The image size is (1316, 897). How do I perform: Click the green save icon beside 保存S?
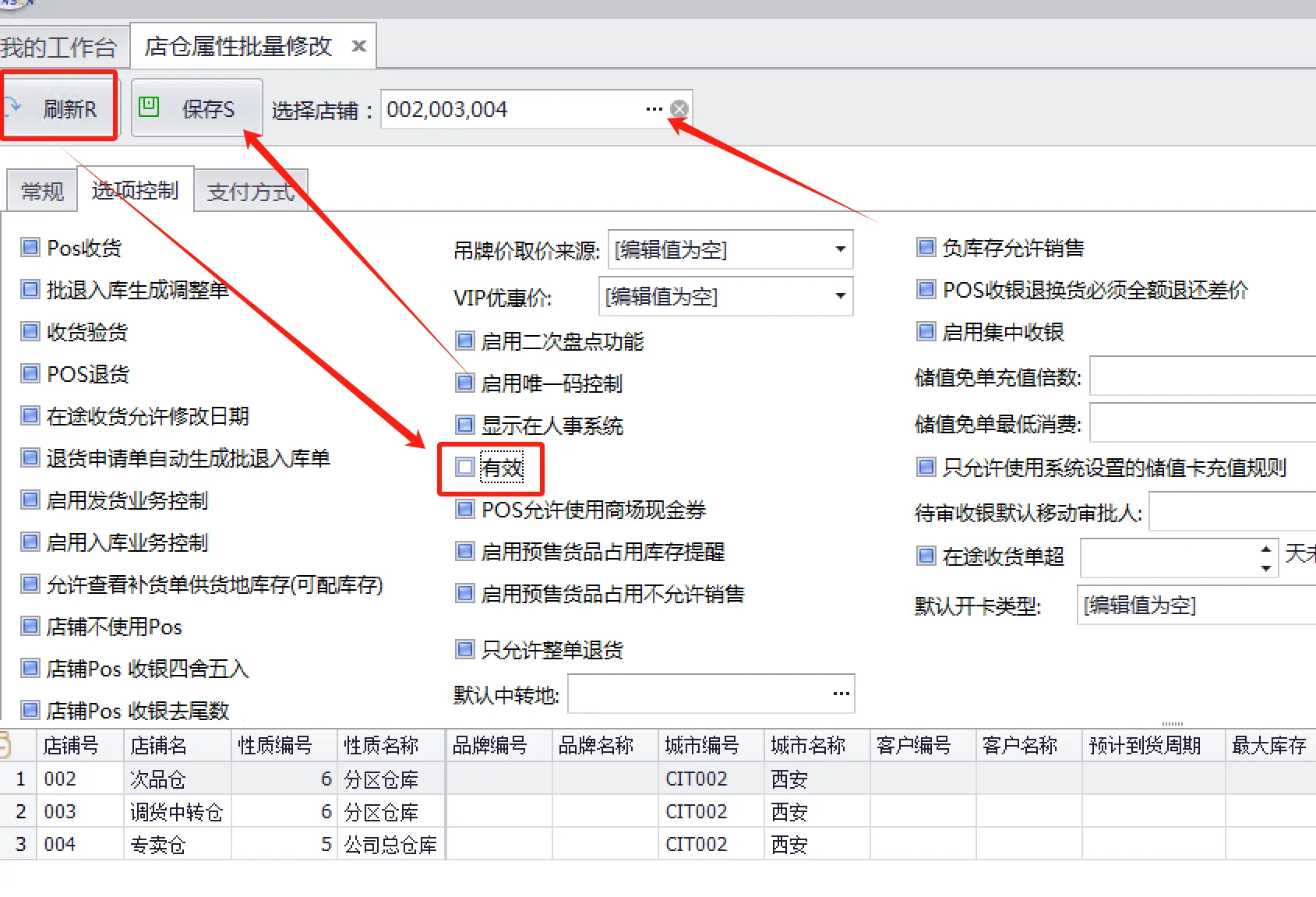[149, 107]
